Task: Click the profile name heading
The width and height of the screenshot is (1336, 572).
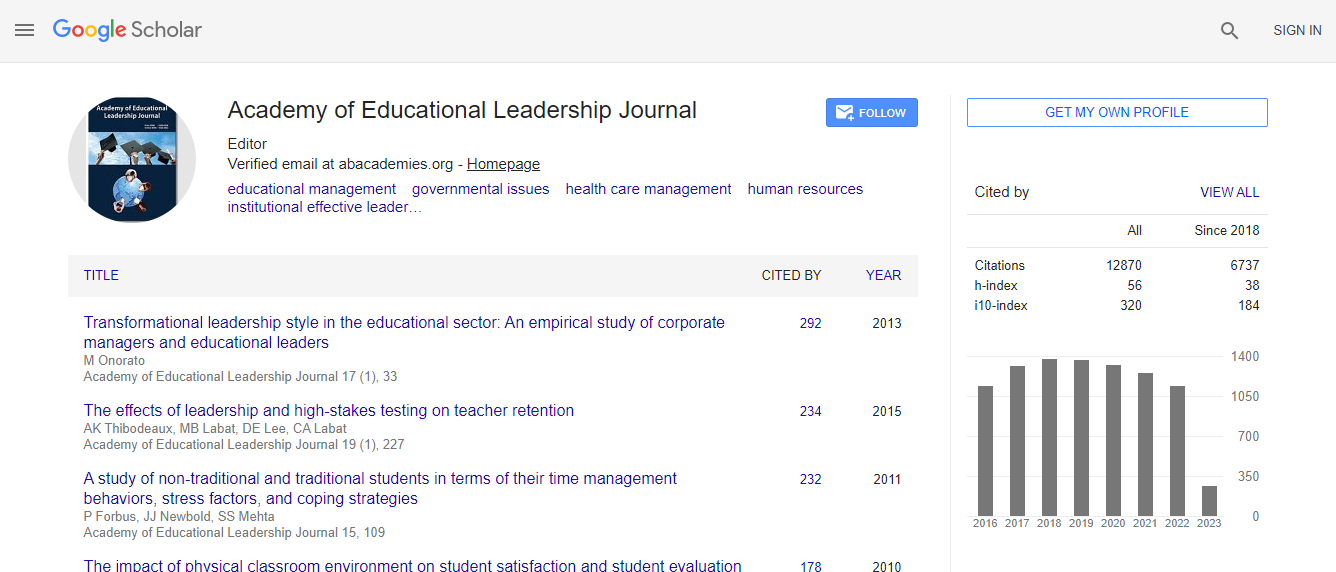Action: (x=462, y=110)
